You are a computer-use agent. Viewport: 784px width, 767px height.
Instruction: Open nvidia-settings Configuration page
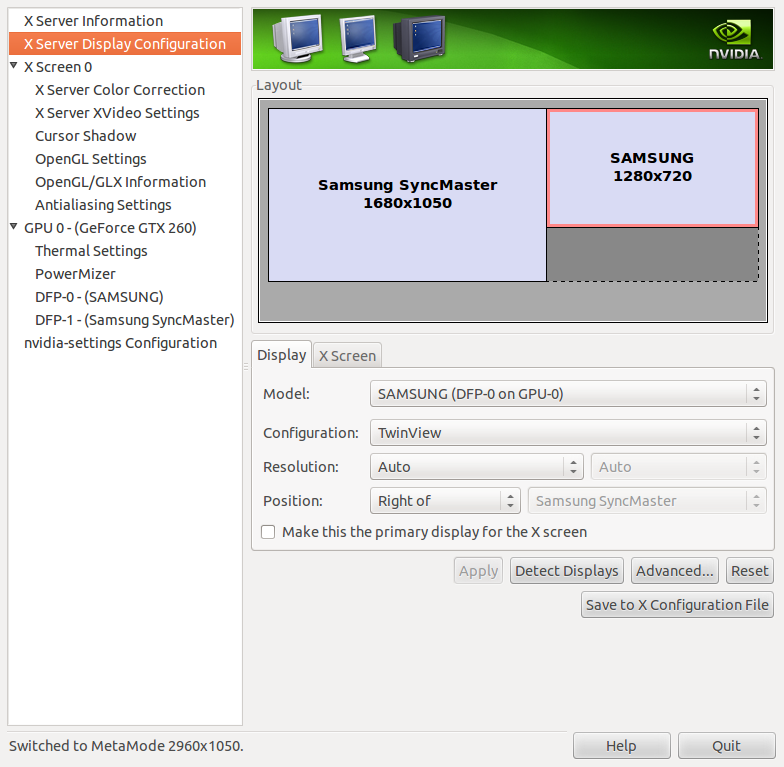pyautogui.click(x=120, y=343)
